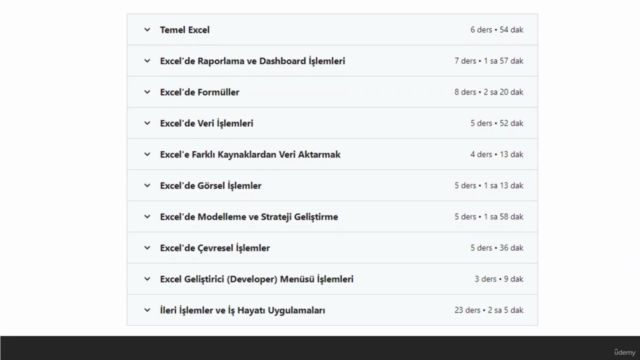Expand Excel'de Raporlama ve Dashboard İşlemleri chevron

(x=147, y=61)
